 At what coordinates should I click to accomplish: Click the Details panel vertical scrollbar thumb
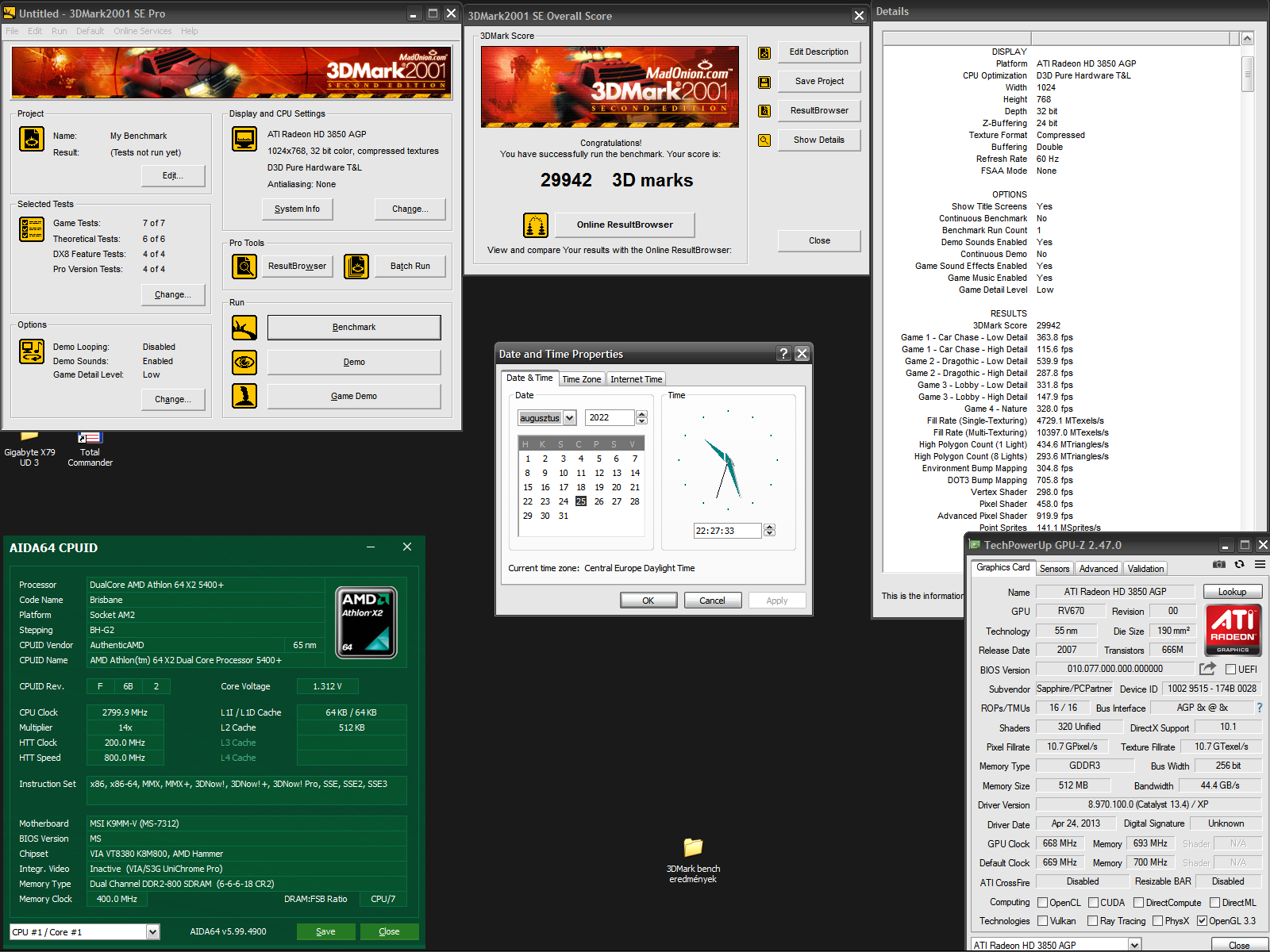(1247, 74)
